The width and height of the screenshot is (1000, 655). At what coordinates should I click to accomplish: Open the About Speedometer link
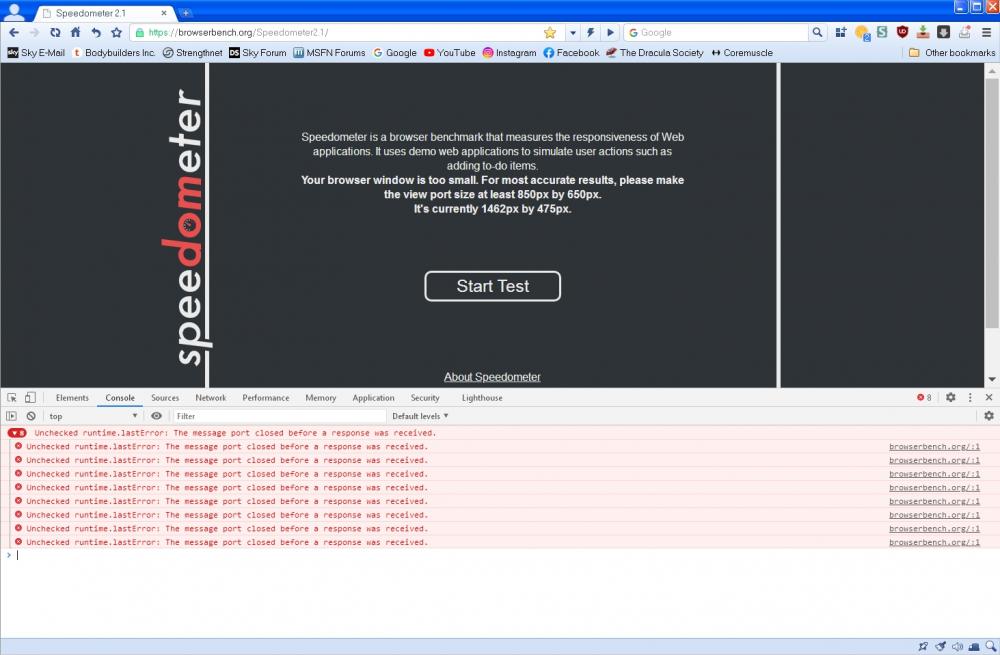coord(492,377)
